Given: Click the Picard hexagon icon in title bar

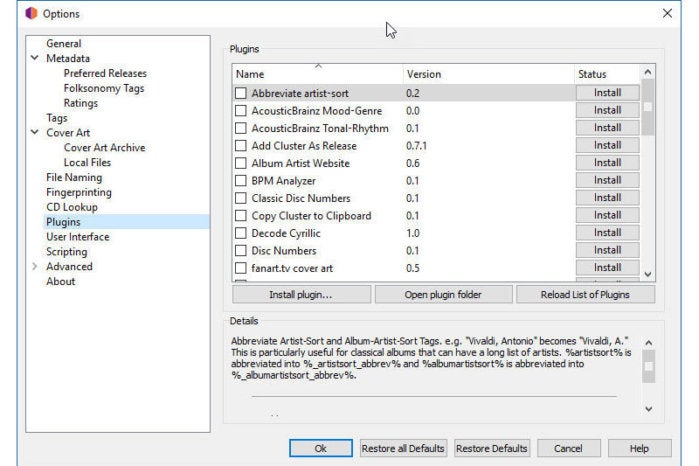Looking at the screenshot, I should pyautogui.click(x=31, y=13).
